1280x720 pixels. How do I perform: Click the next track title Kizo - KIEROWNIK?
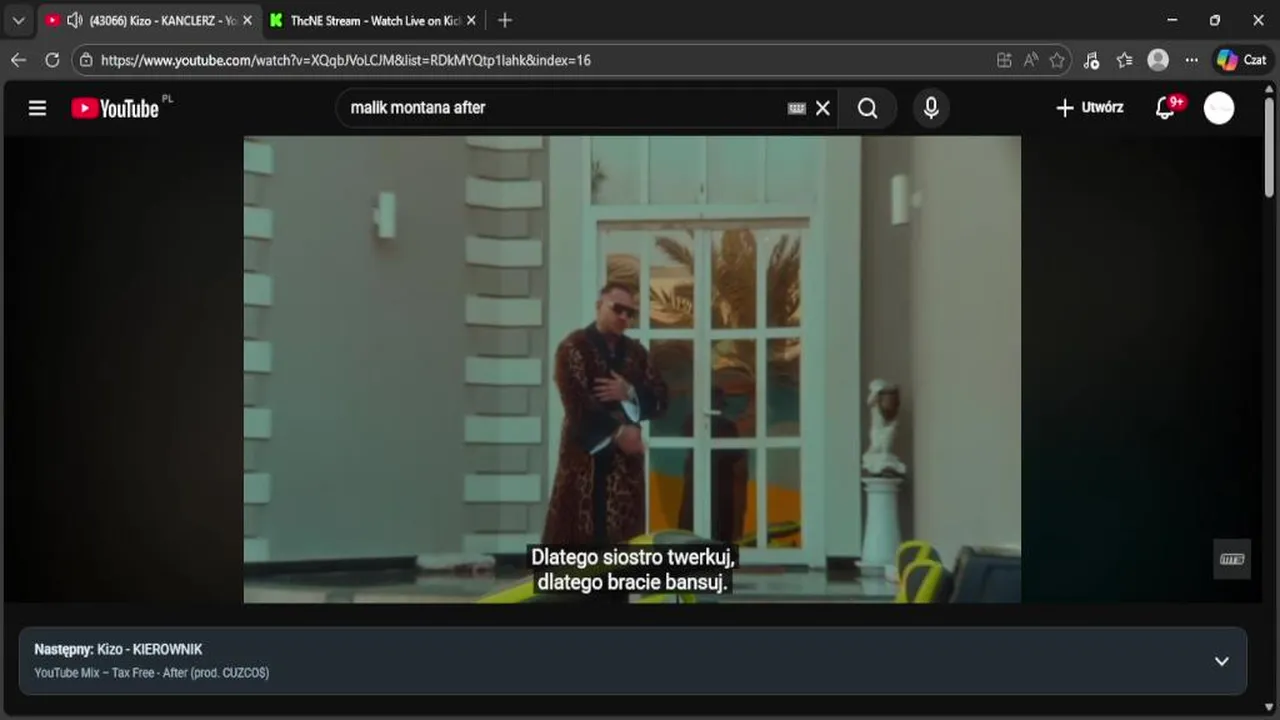point(149,649)
